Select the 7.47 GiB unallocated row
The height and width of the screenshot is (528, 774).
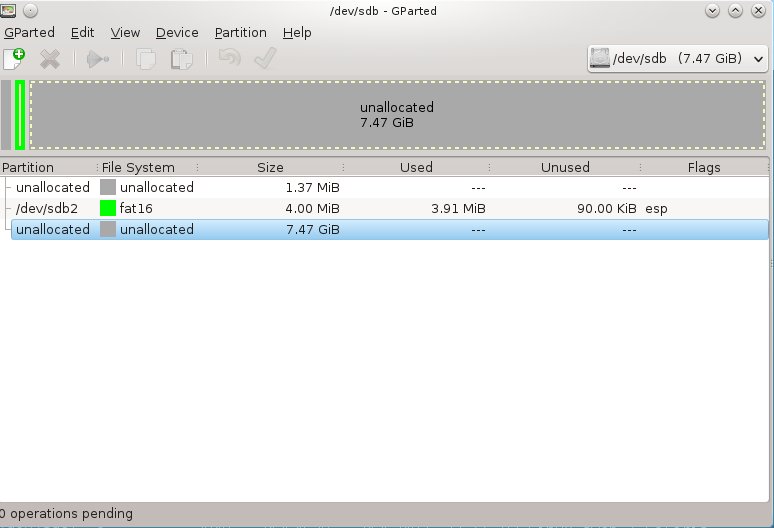point(390,229)
